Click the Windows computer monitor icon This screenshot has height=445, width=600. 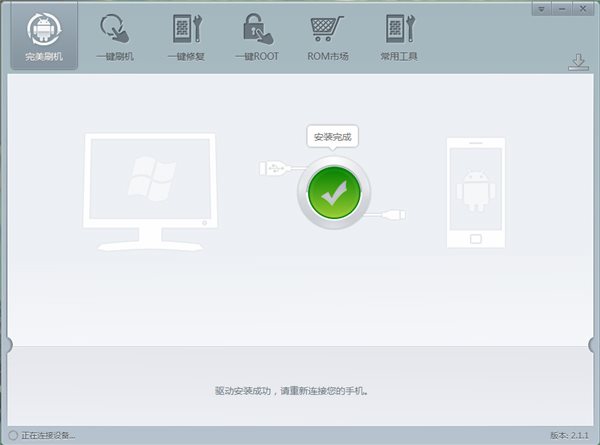(x=150, y=192)
